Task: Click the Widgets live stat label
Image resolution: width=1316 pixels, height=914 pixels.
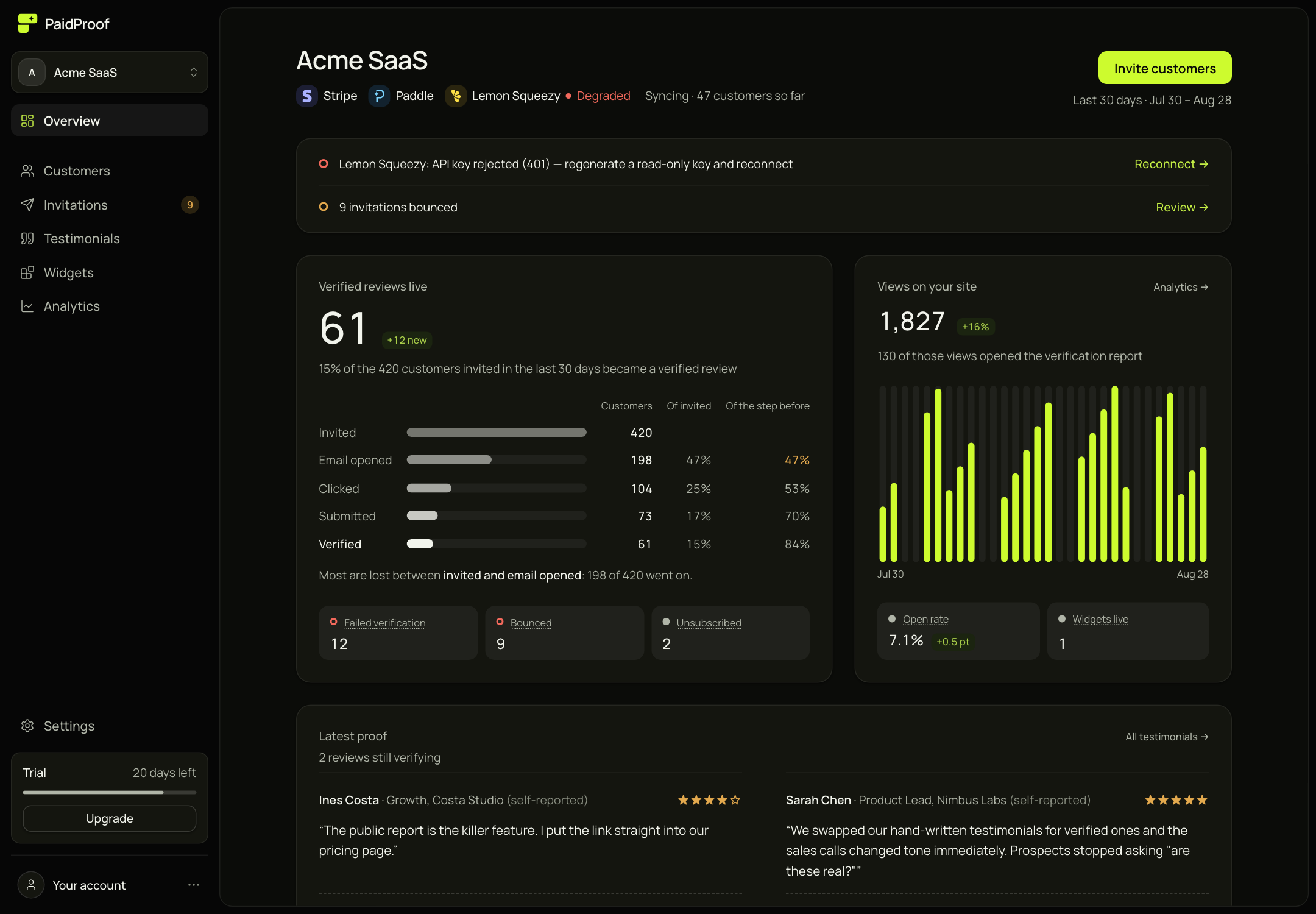Action: [1100, 619]
